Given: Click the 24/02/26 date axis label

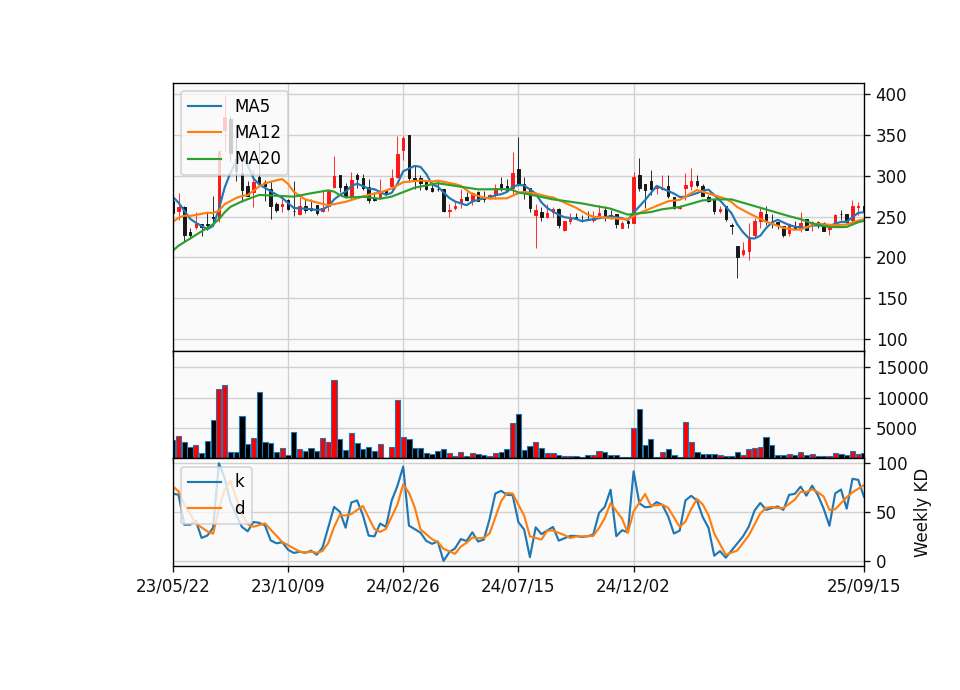Looking at the screenshot, I should coord(403,586).
